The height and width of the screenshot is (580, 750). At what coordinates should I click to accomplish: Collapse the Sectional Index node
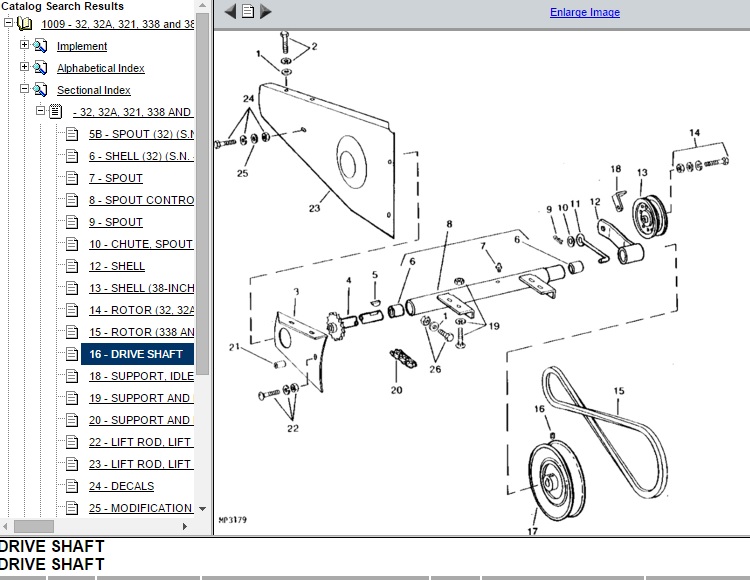tap(25, 90)
